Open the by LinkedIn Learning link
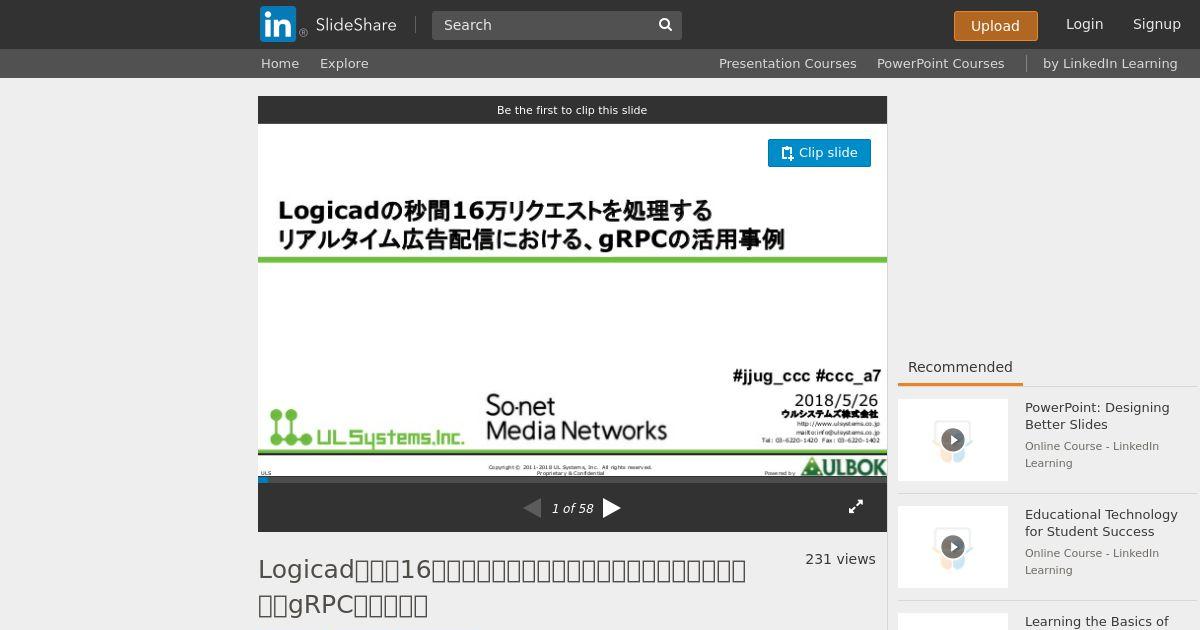 pyautogui.click(x=1110, y=63)
